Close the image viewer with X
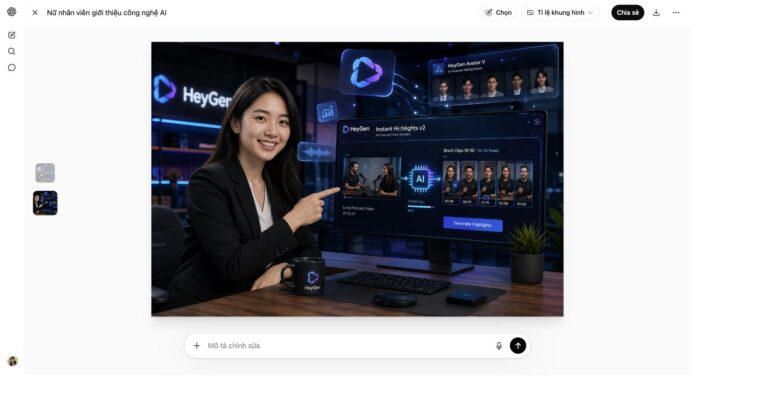Viewport: 768px width, 416px height. [35, 13]
